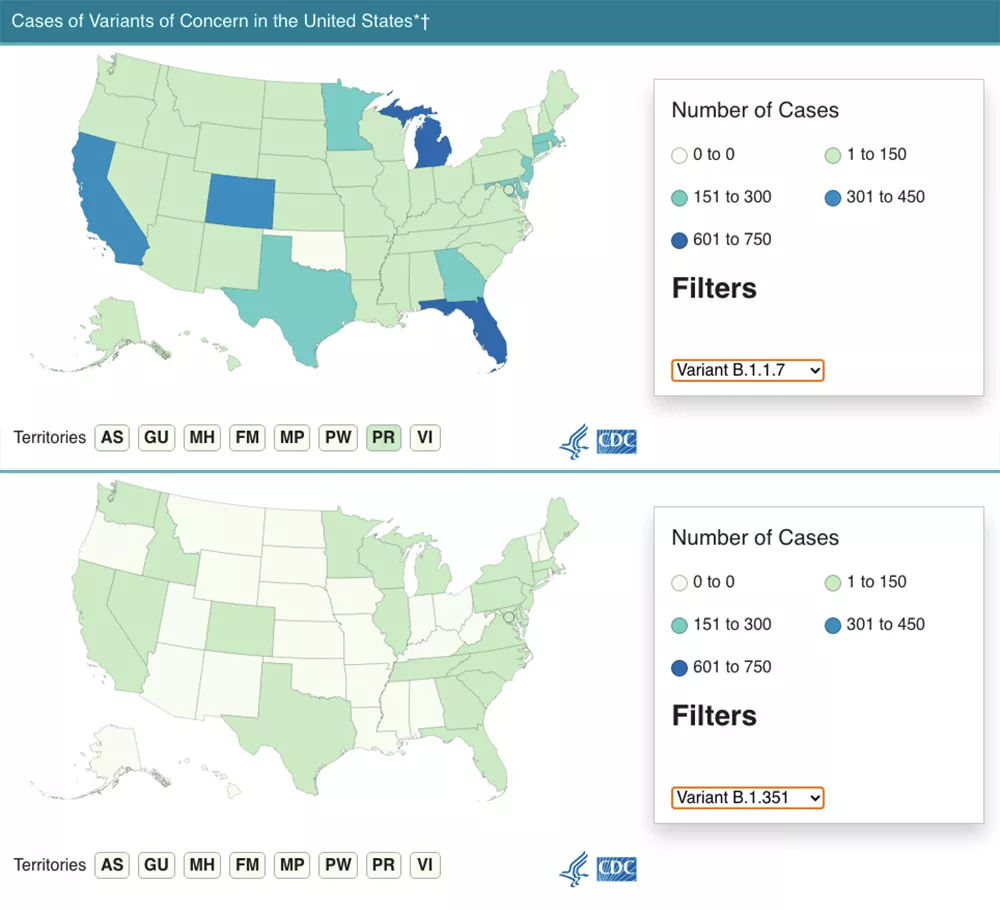This screenshot has width=1000, height=910.
Task: Click the "Number of Cases" heading in the top legend
Action: click(755, 110)
